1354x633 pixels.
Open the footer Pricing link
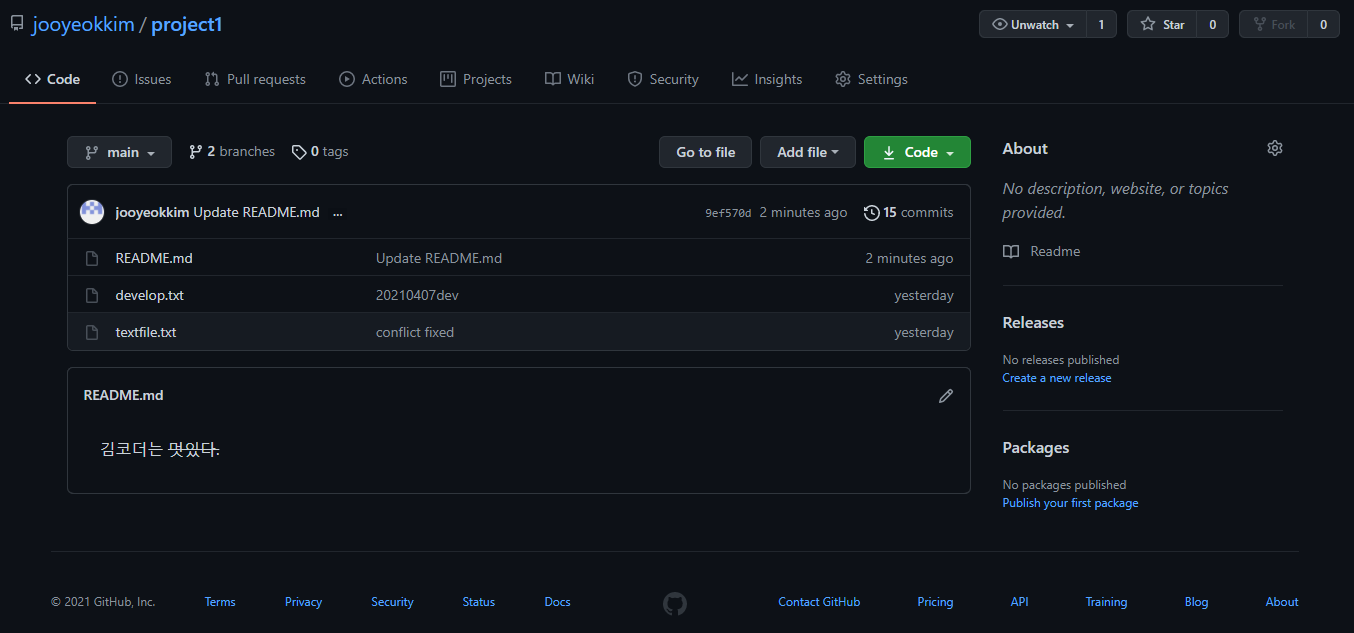[x=935, y=602]
